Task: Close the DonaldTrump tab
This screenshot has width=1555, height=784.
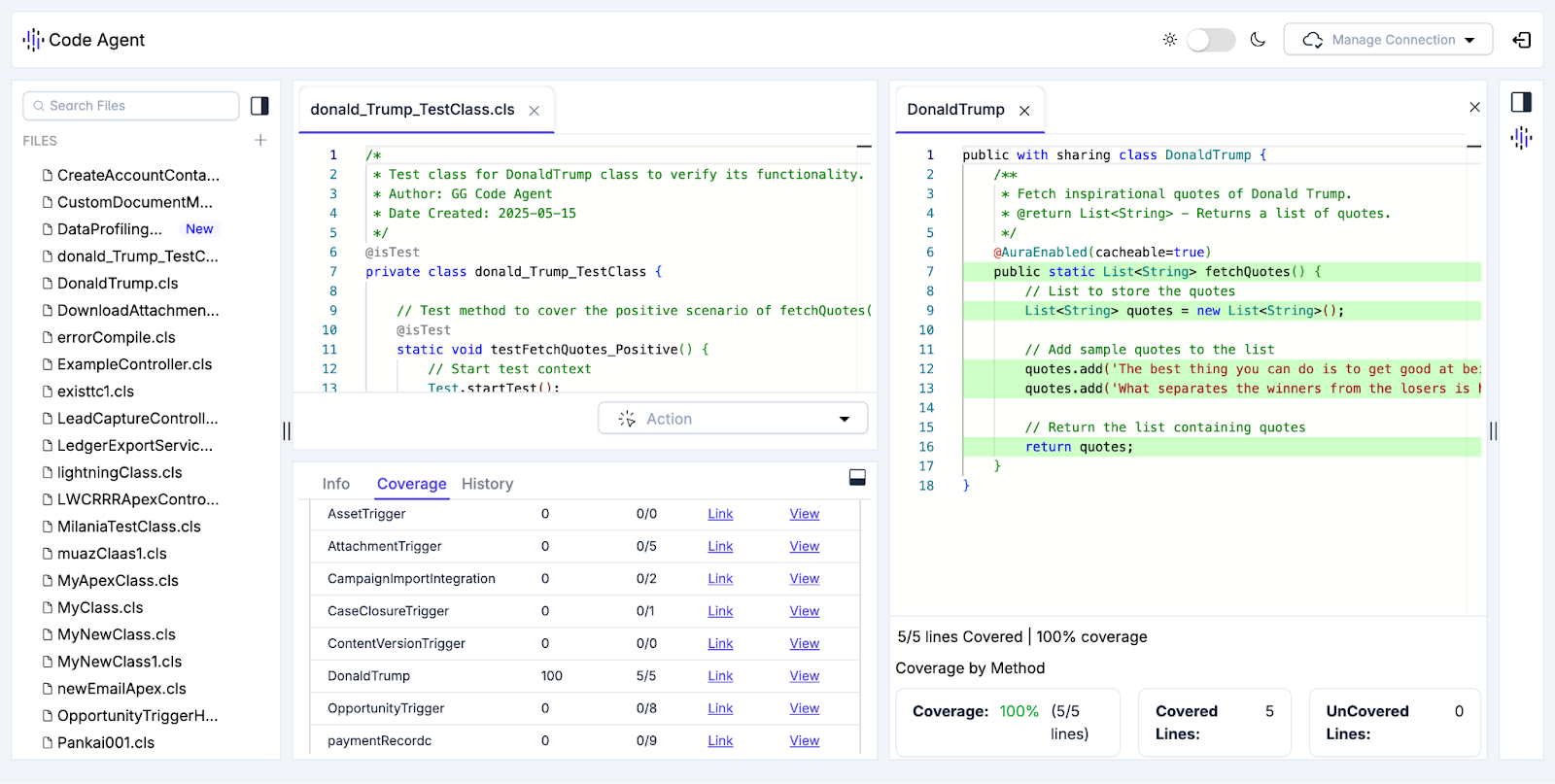Action: [1024, 111]
